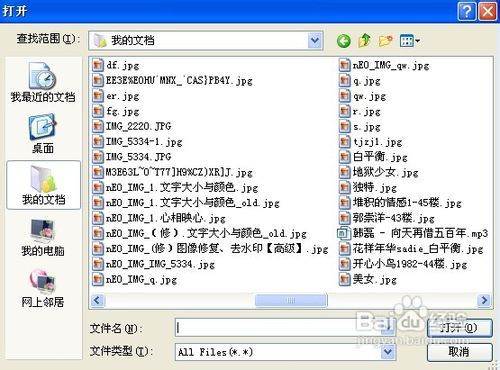The height and width of the screenshot is (370, 500).
Task: Select 我的电脑 in the places bar
Action: 43,237
